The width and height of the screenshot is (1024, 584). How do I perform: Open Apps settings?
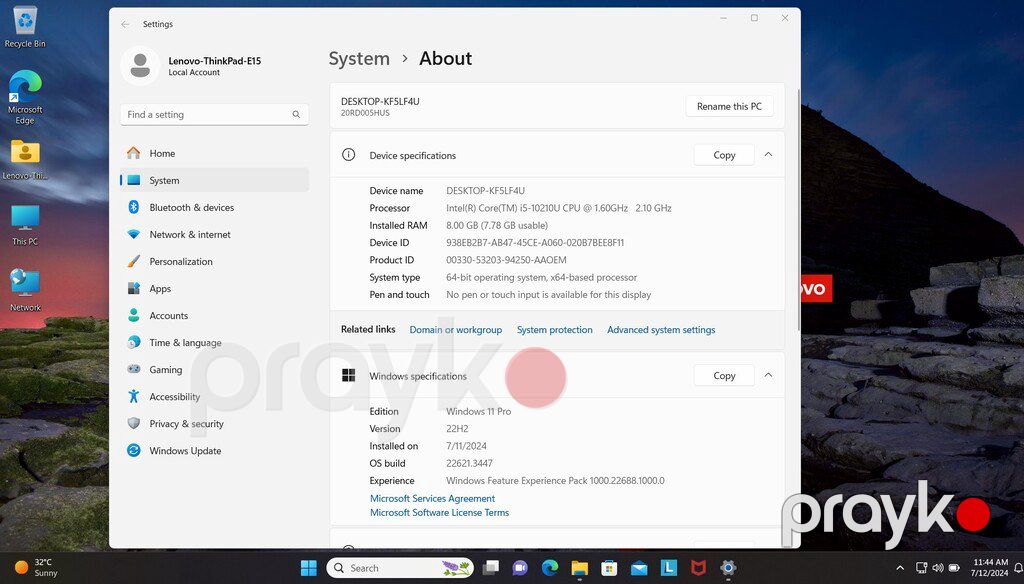tap(214, 288)
